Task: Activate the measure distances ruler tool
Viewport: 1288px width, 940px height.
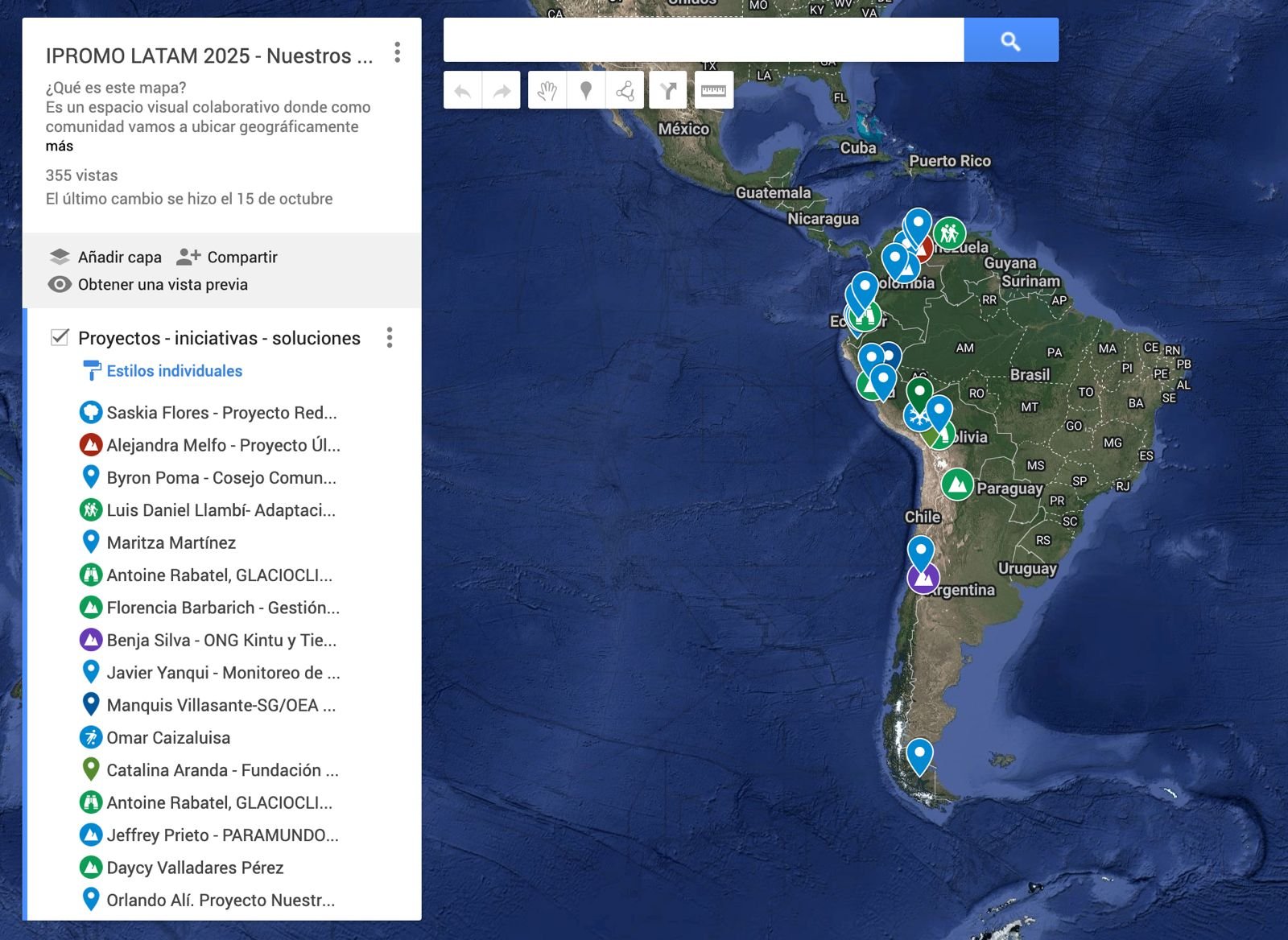Action: (712, 90)
